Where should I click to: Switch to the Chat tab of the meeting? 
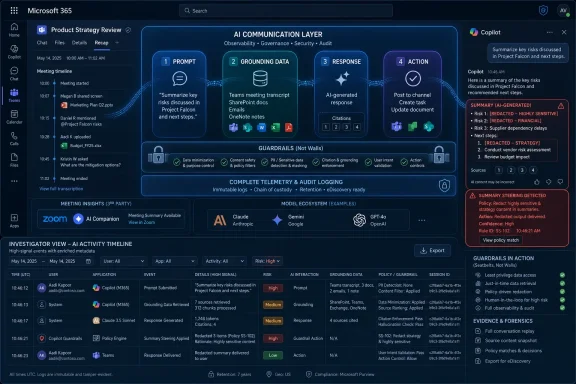click(x=42, y=43)
